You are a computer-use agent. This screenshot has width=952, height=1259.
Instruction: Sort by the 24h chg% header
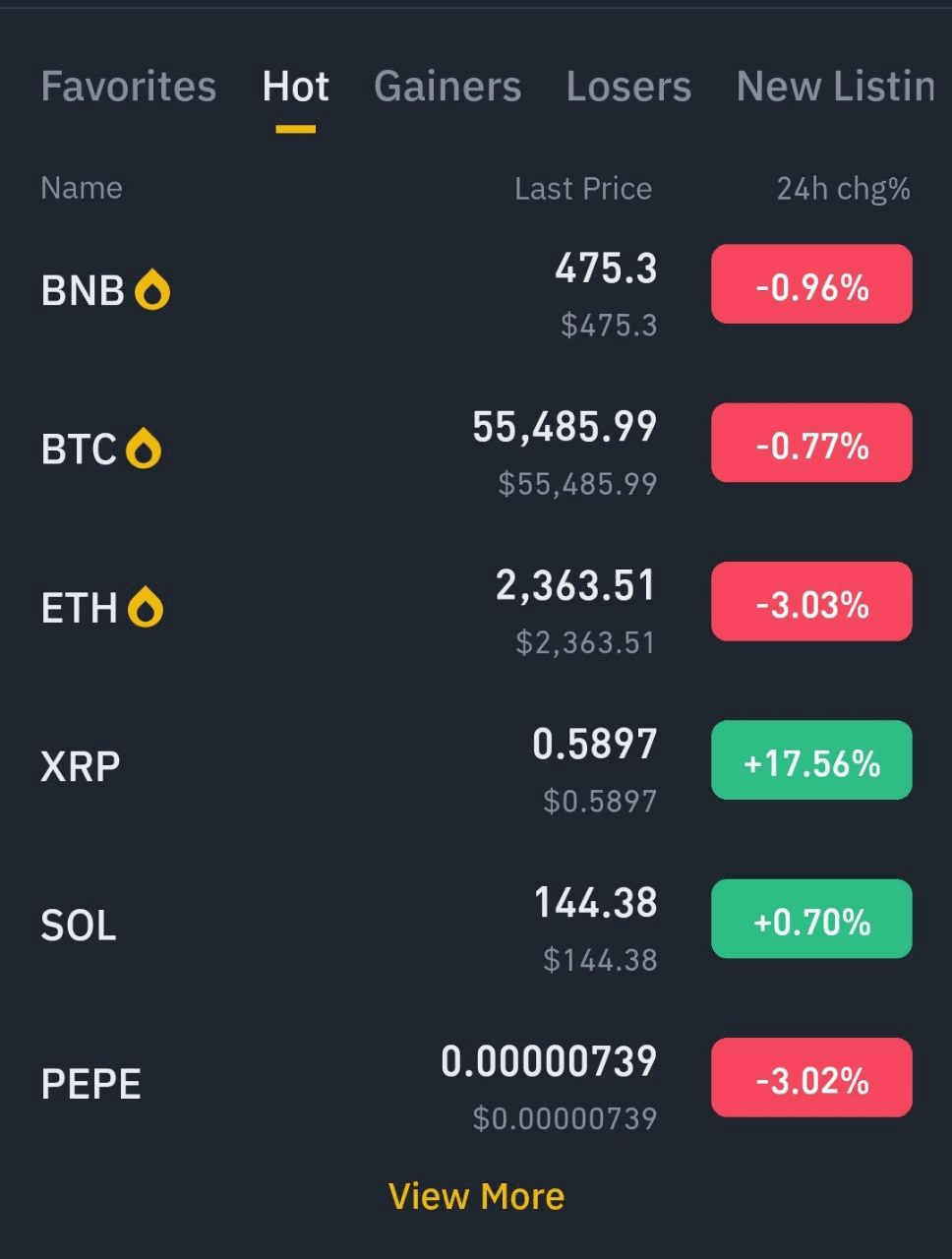(x=843, y=188)
